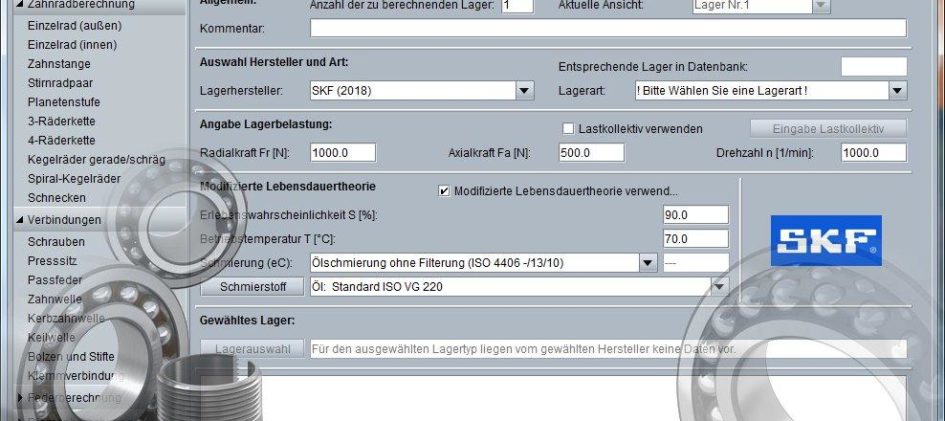Screen dimensions: 945x421
Task: Enable the Lastkollektiv verwenden checkbox
Action: 568,129
